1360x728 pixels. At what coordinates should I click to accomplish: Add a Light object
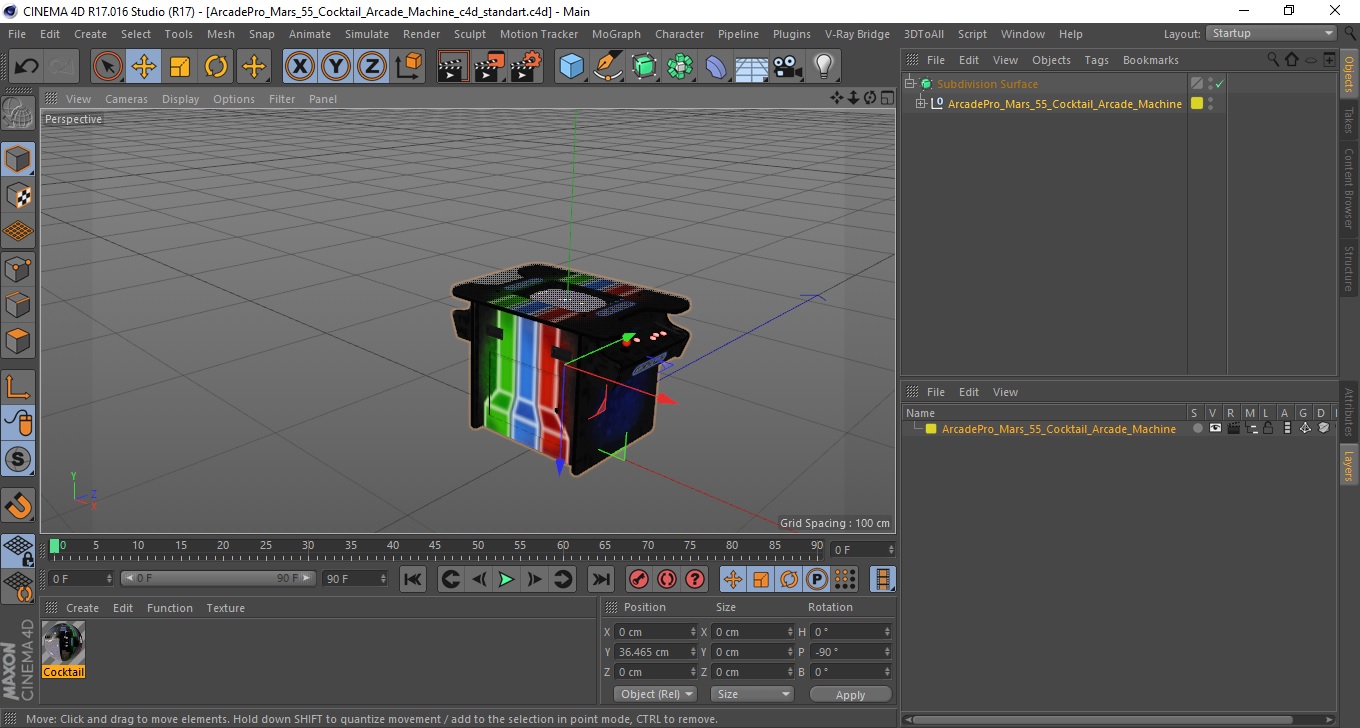823,67
